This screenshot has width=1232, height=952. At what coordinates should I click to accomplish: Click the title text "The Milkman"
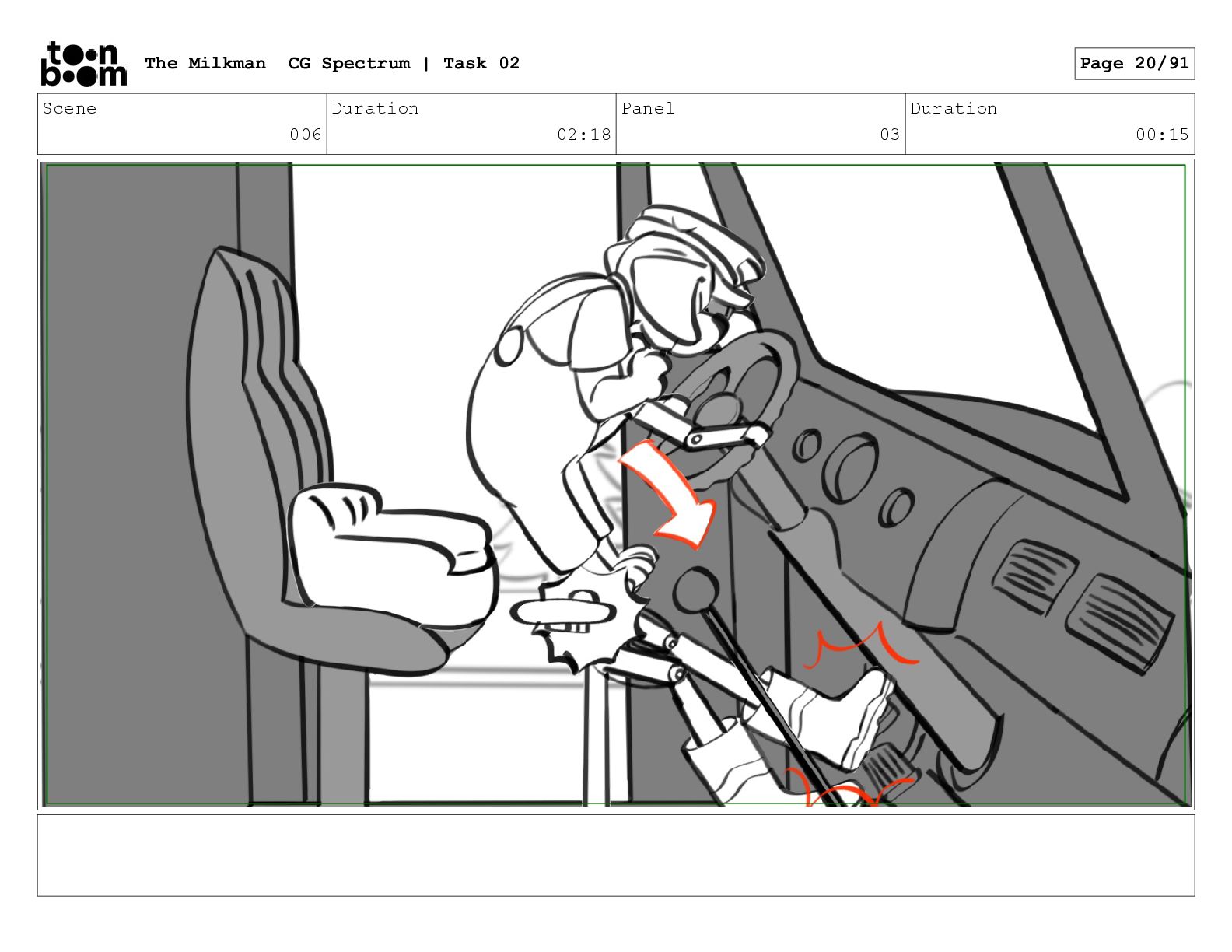205,63
